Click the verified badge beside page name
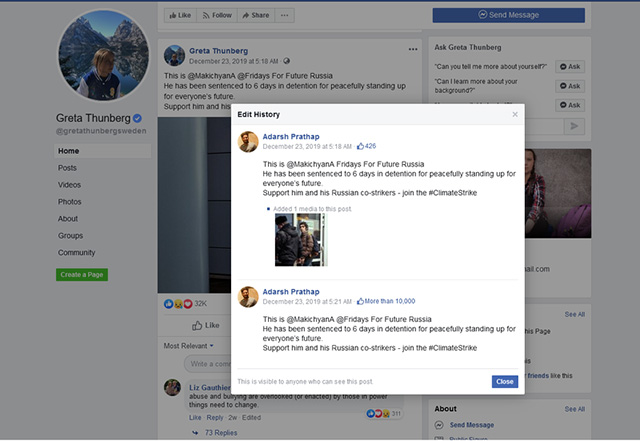The height and width of the screenshot is (441, 640). pos(138,118)
